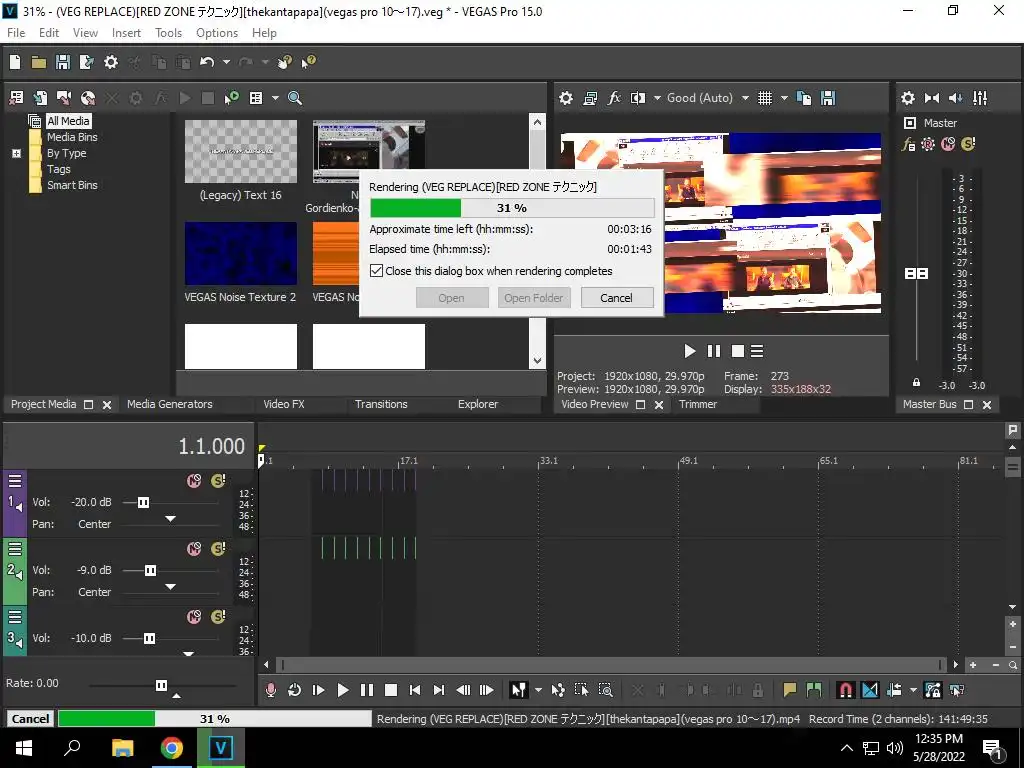Open the Project Media views dropdown arrow
1024x768 pixels.
coord(275,98)
